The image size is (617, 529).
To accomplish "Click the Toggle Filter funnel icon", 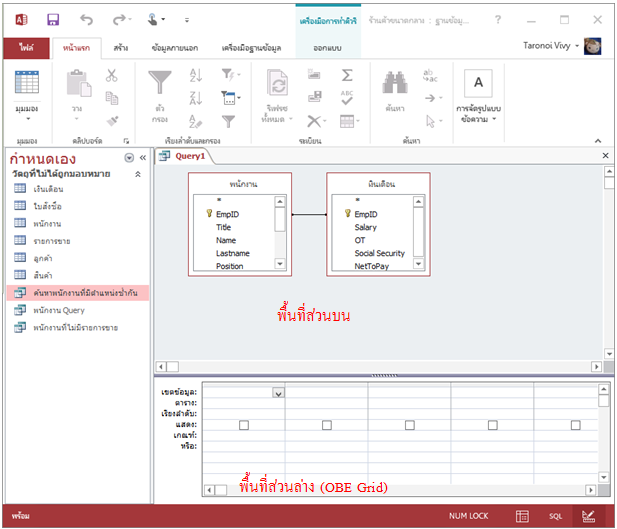I will pos(228,121).
